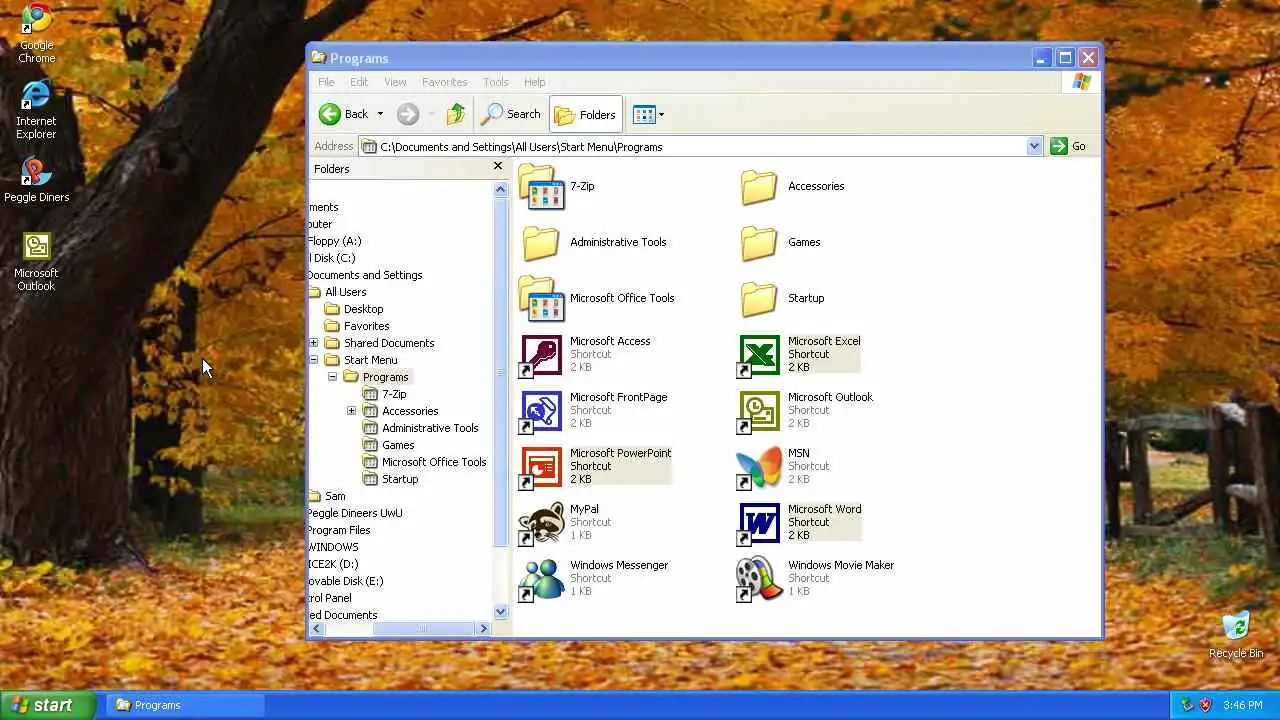The height and width of the screenshot is (720, 1280).
Task: Open the Favorites menu
Action: [444, 82]
